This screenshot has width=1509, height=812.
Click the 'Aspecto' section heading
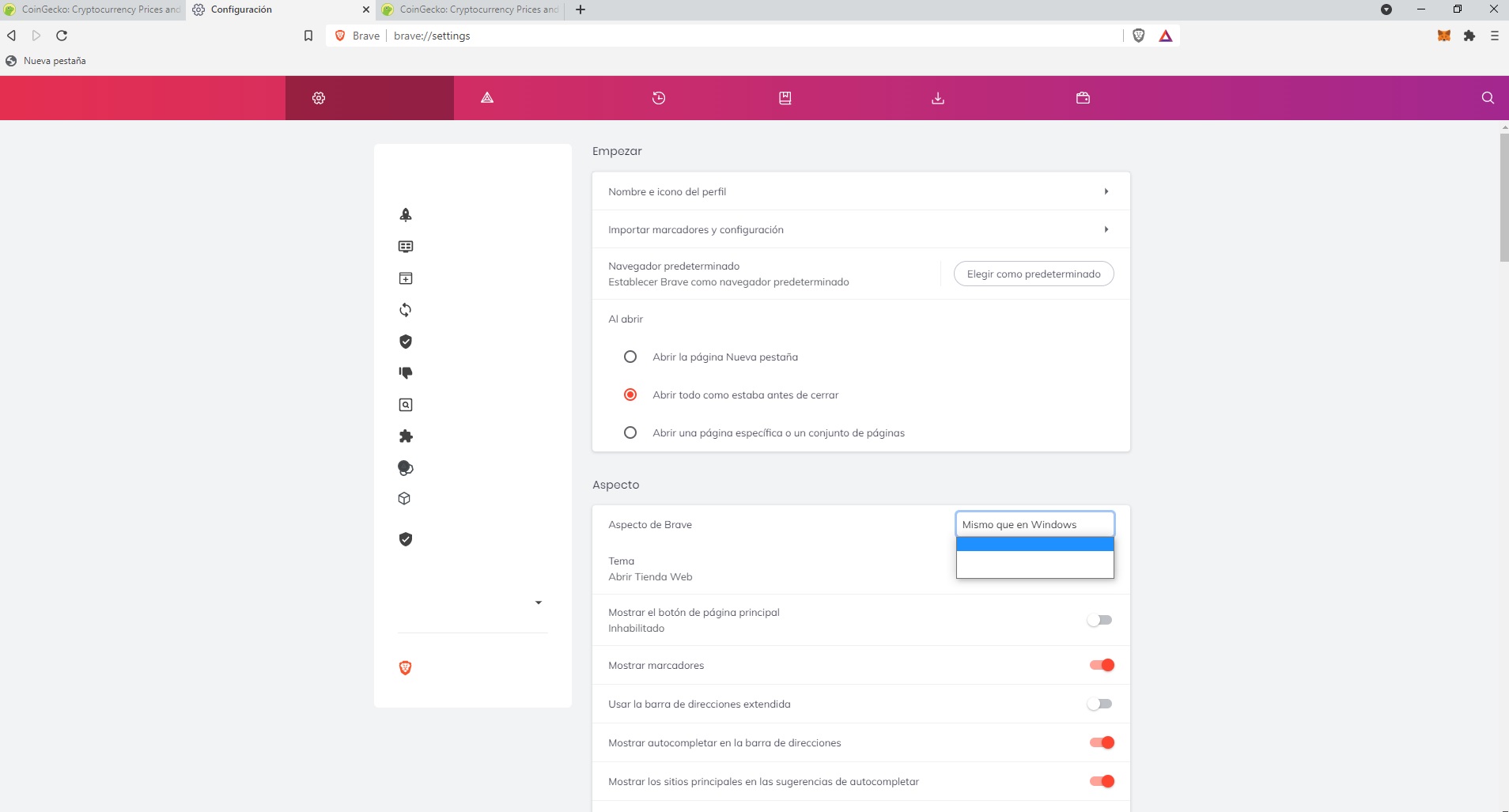tap(616, 485)
